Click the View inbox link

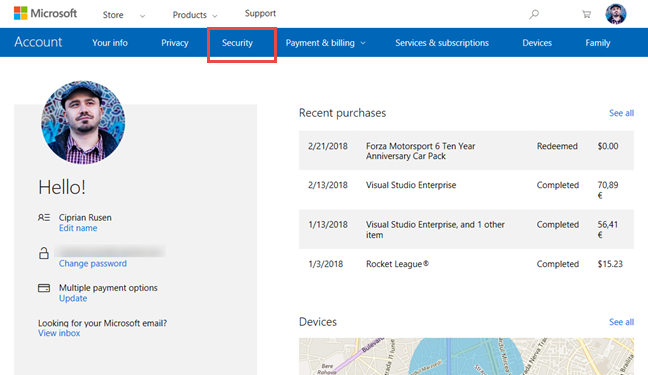[59, 333]
